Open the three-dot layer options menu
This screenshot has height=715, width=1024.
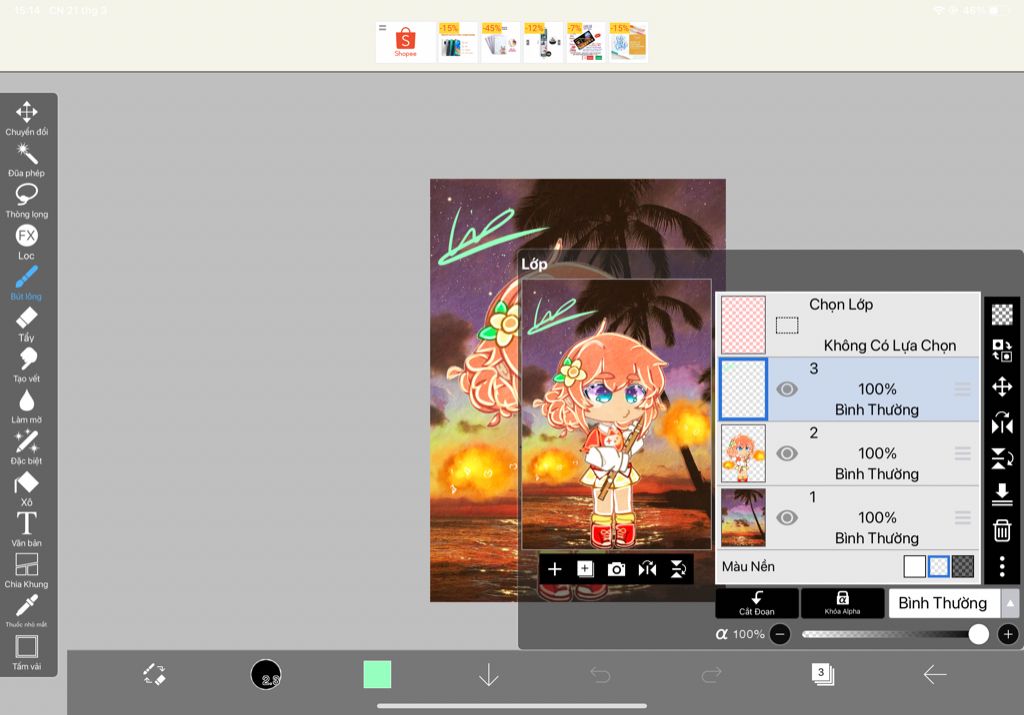[x=1002, y=566]
